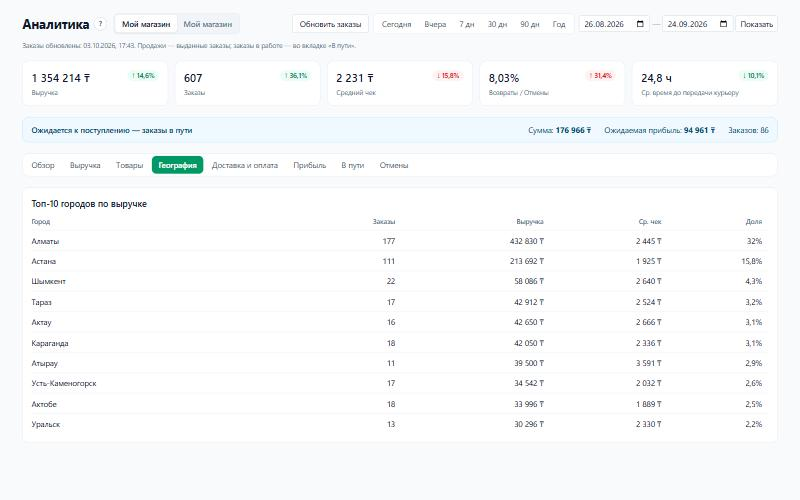The height and width of the screenshot is (500, 800).
Task: Select the Актобе city row
Action: point(397,404)
